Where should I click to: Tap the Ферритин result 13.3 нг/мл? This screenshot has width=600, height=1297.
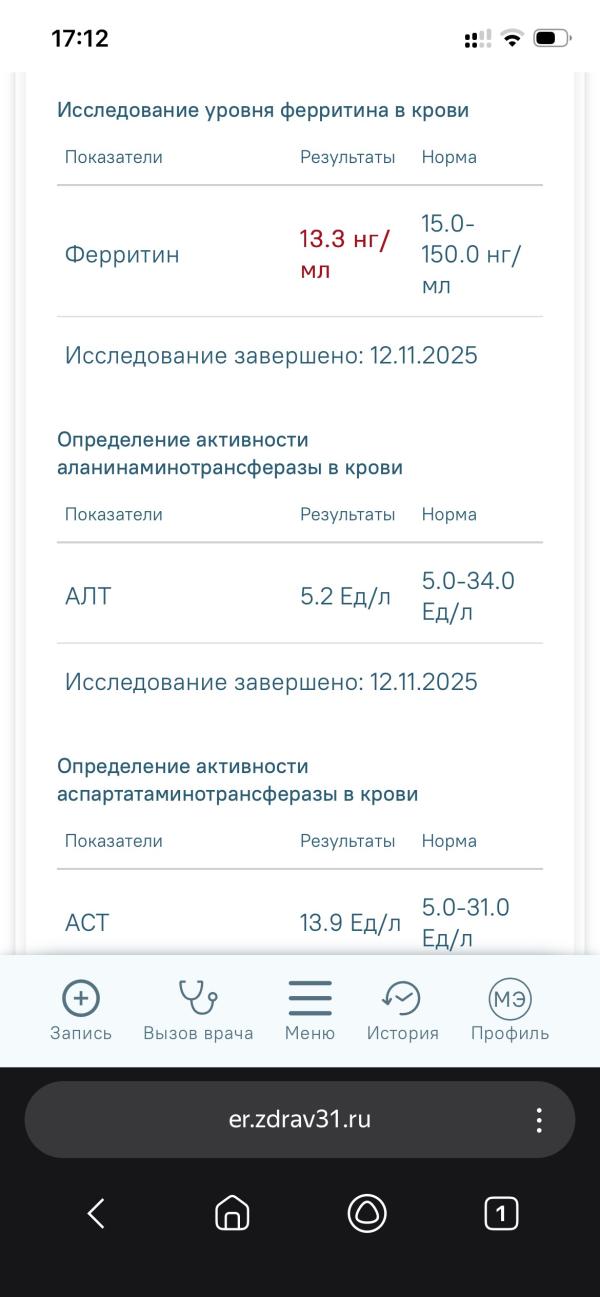[345, 254]
